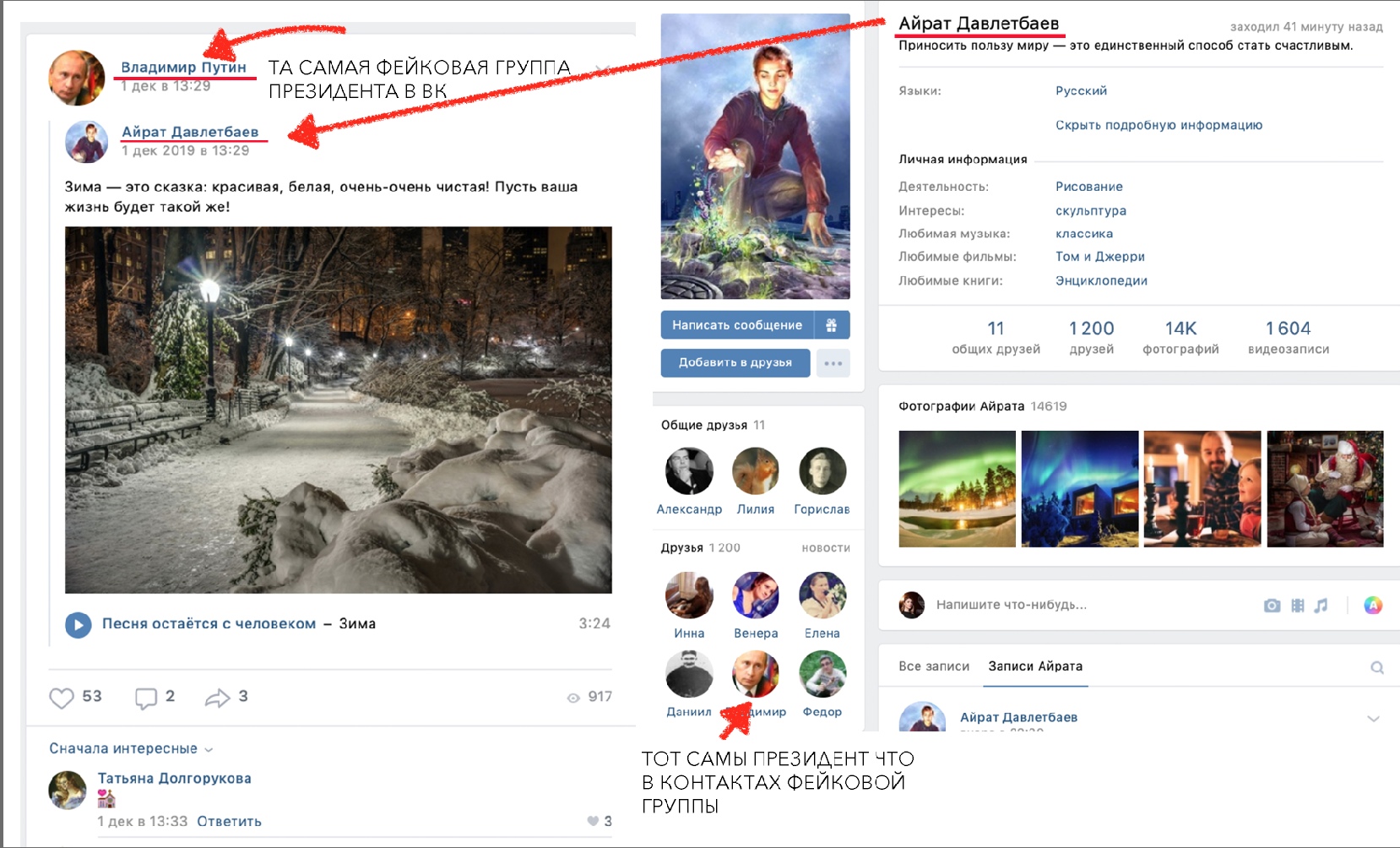Open the blue night cabin photo thumbnail
The height and width of the screenshot is (848, 1400).
1080,489
